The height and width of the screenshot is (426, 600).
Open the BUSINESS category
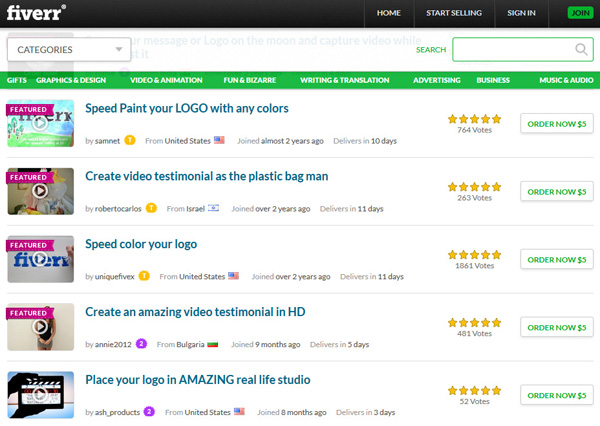tap(493, 80)
